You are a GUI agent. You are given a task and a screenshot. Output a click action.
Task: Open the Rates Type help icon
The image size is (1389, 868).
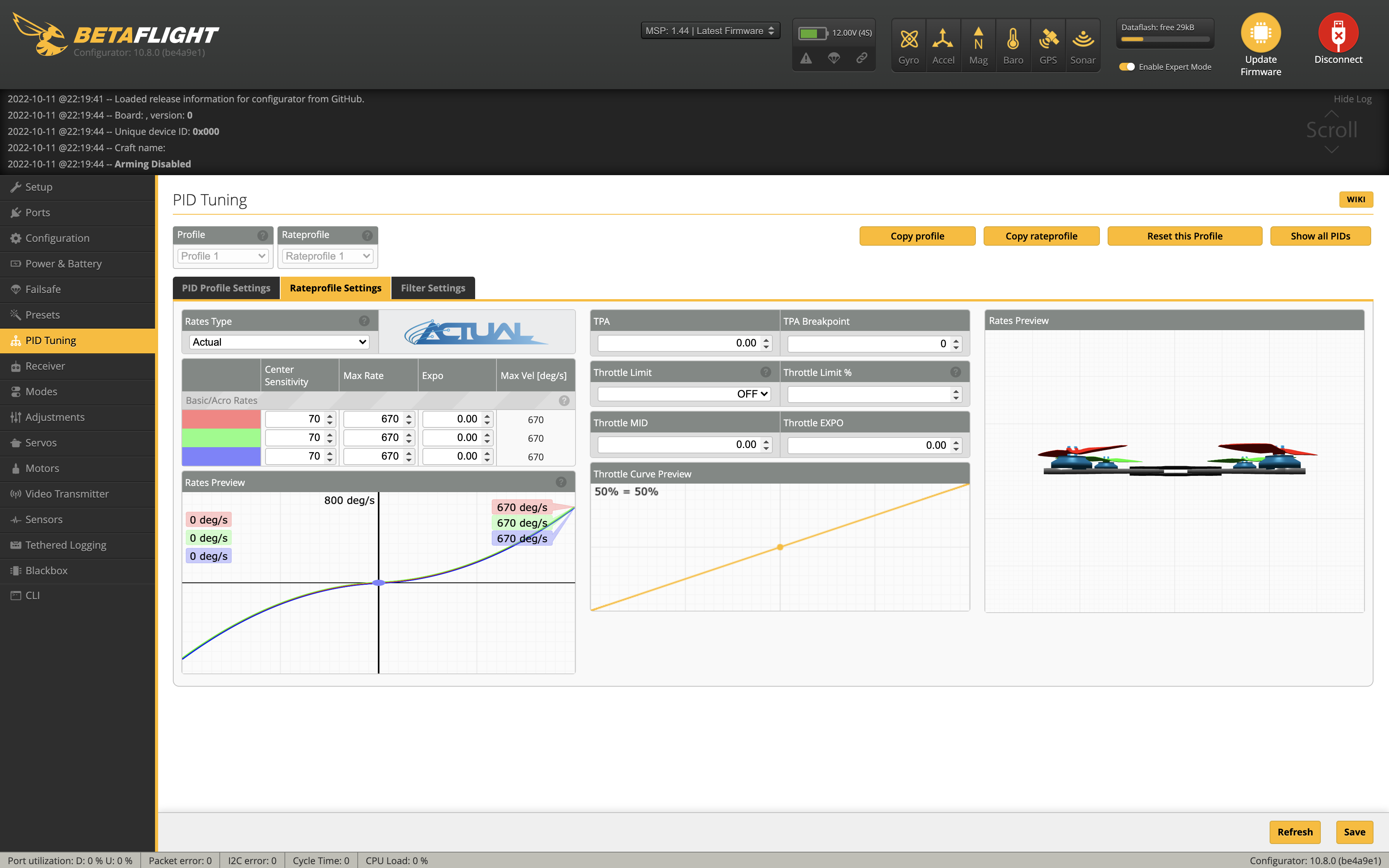(364, 321)
